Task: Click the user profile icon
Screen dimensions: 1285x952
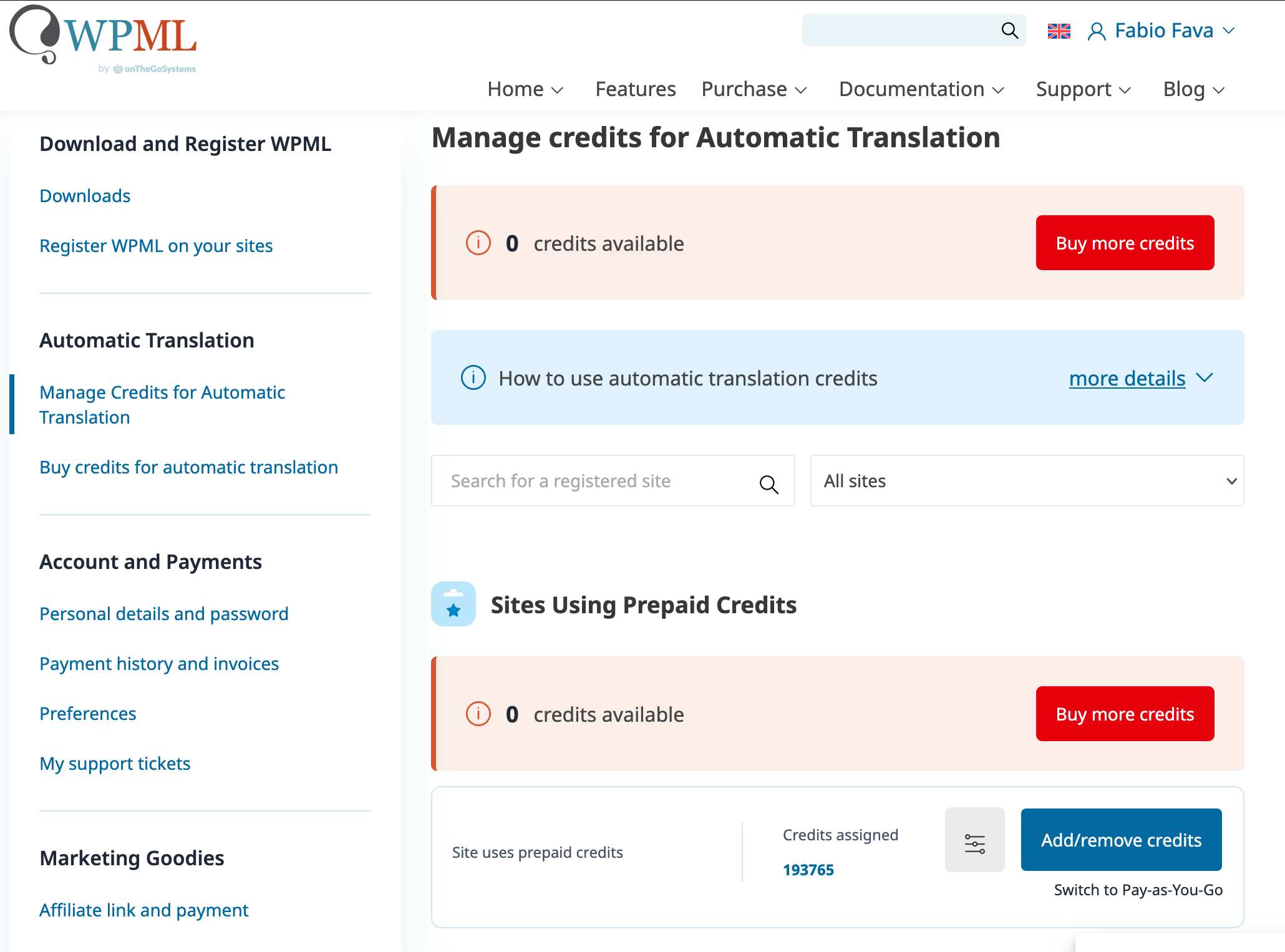Action: pyautogui.click(x=1096, y=31)
